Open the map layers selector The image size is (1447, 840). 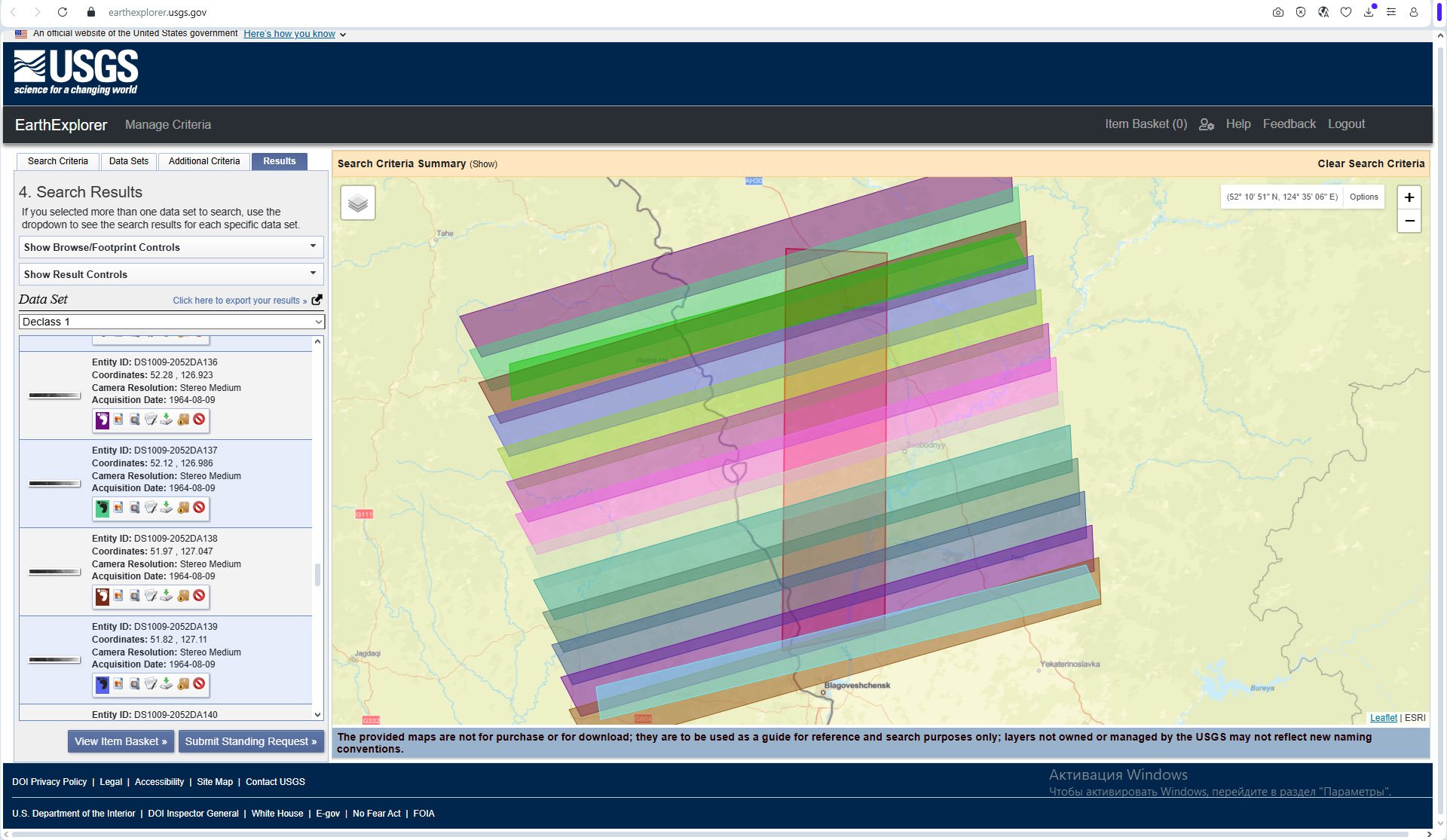357,202
